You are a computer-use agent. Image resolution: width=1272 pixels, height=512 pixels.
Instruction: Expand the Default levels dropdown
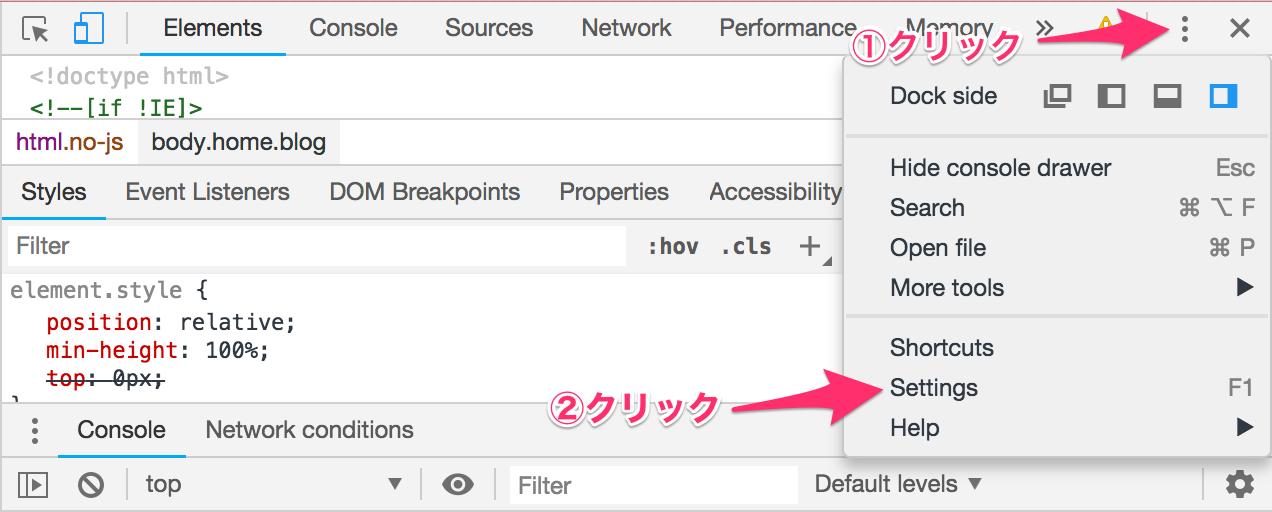pos(898,485)
